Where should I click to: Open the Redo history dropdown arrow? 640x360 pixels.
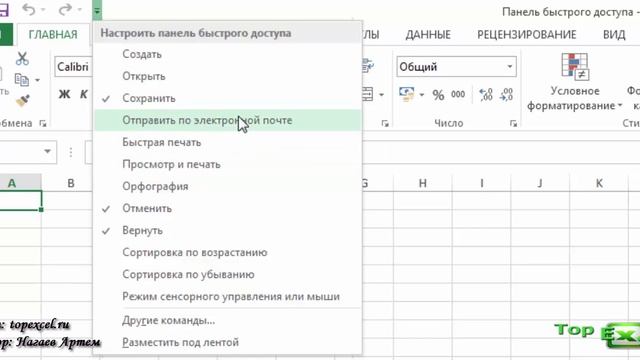pyautogui.click(x=80, y=9)
